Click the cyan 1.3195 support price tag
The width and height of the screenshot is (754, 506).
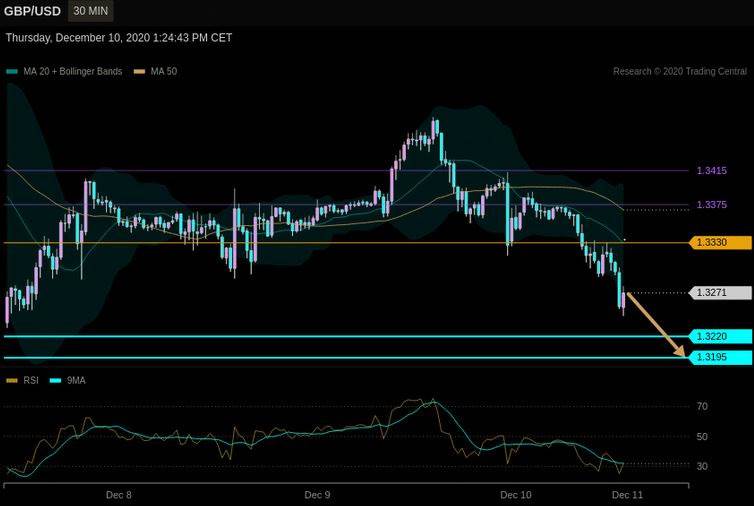(720, 357)
